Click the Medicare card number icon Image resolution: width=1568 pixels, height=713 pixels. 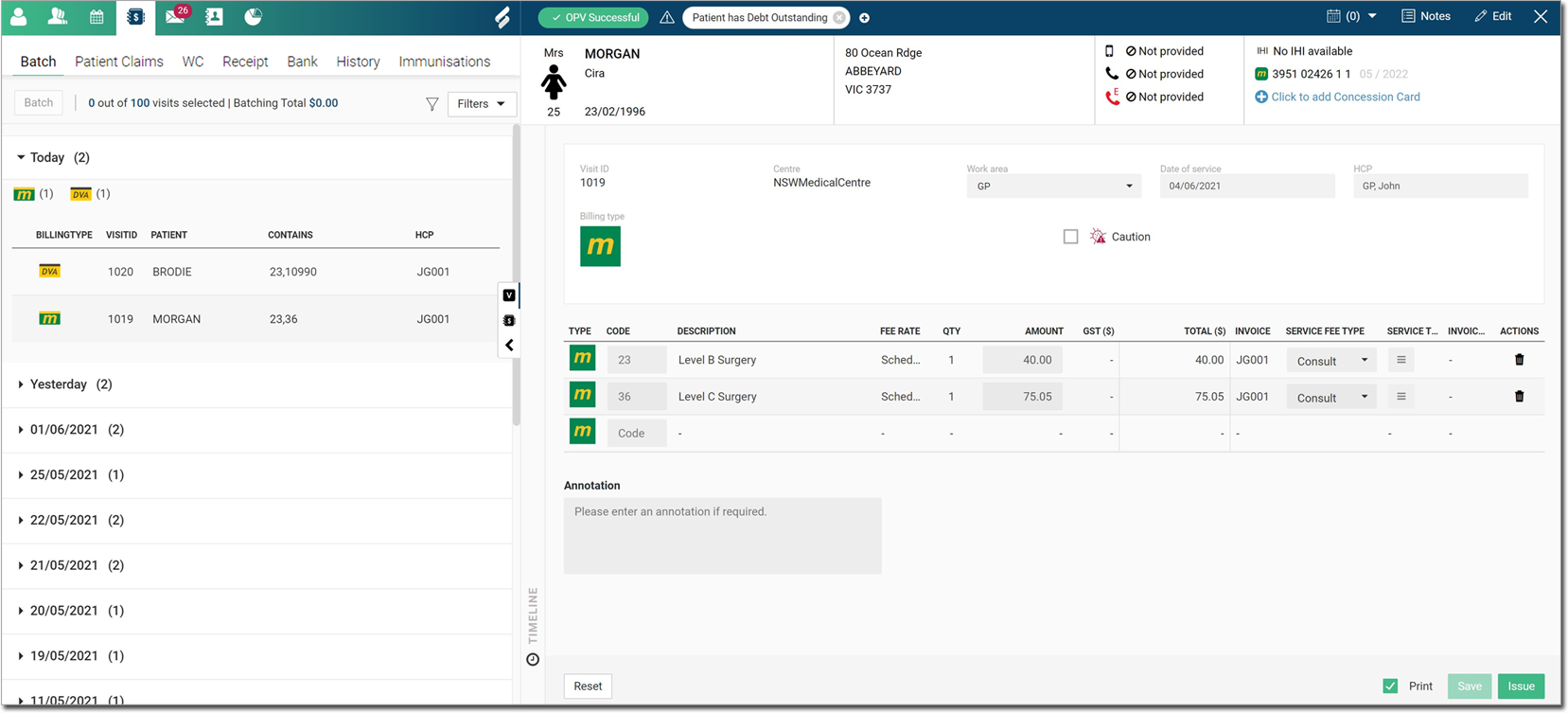point(1261,74)
